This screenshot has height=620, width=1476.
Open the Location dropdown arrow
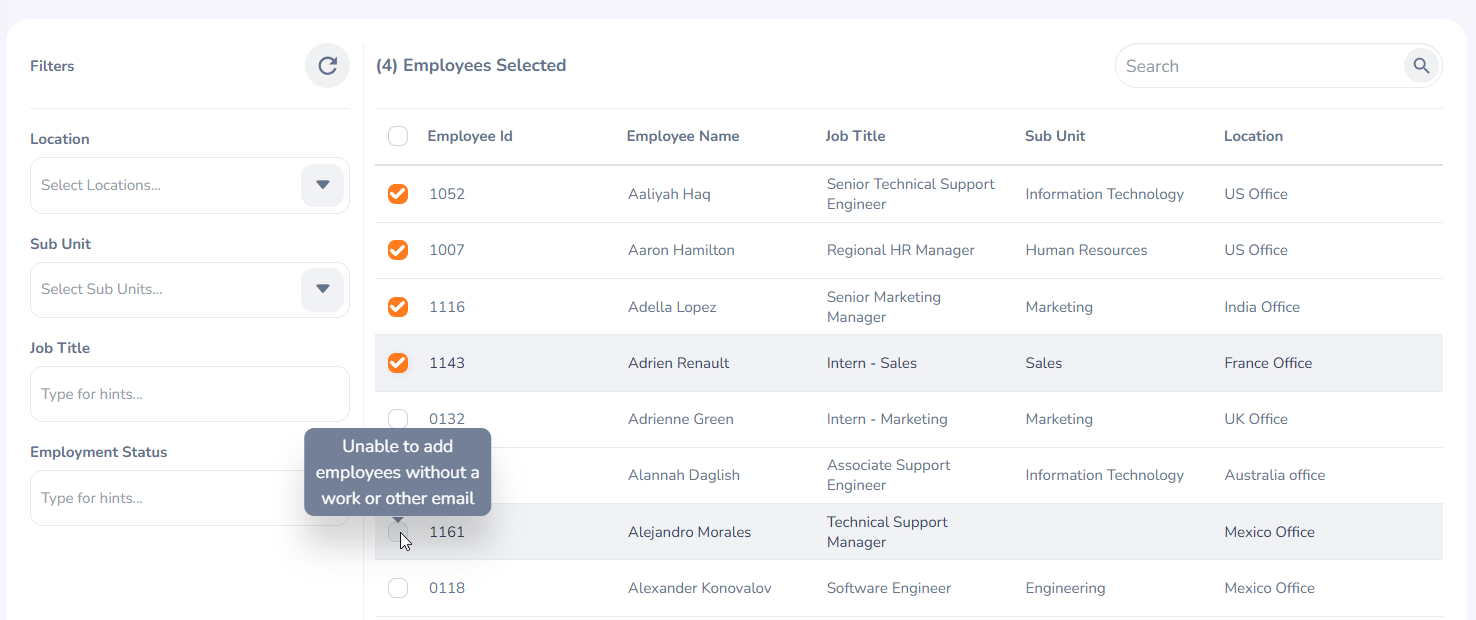[x=322, y=185]
